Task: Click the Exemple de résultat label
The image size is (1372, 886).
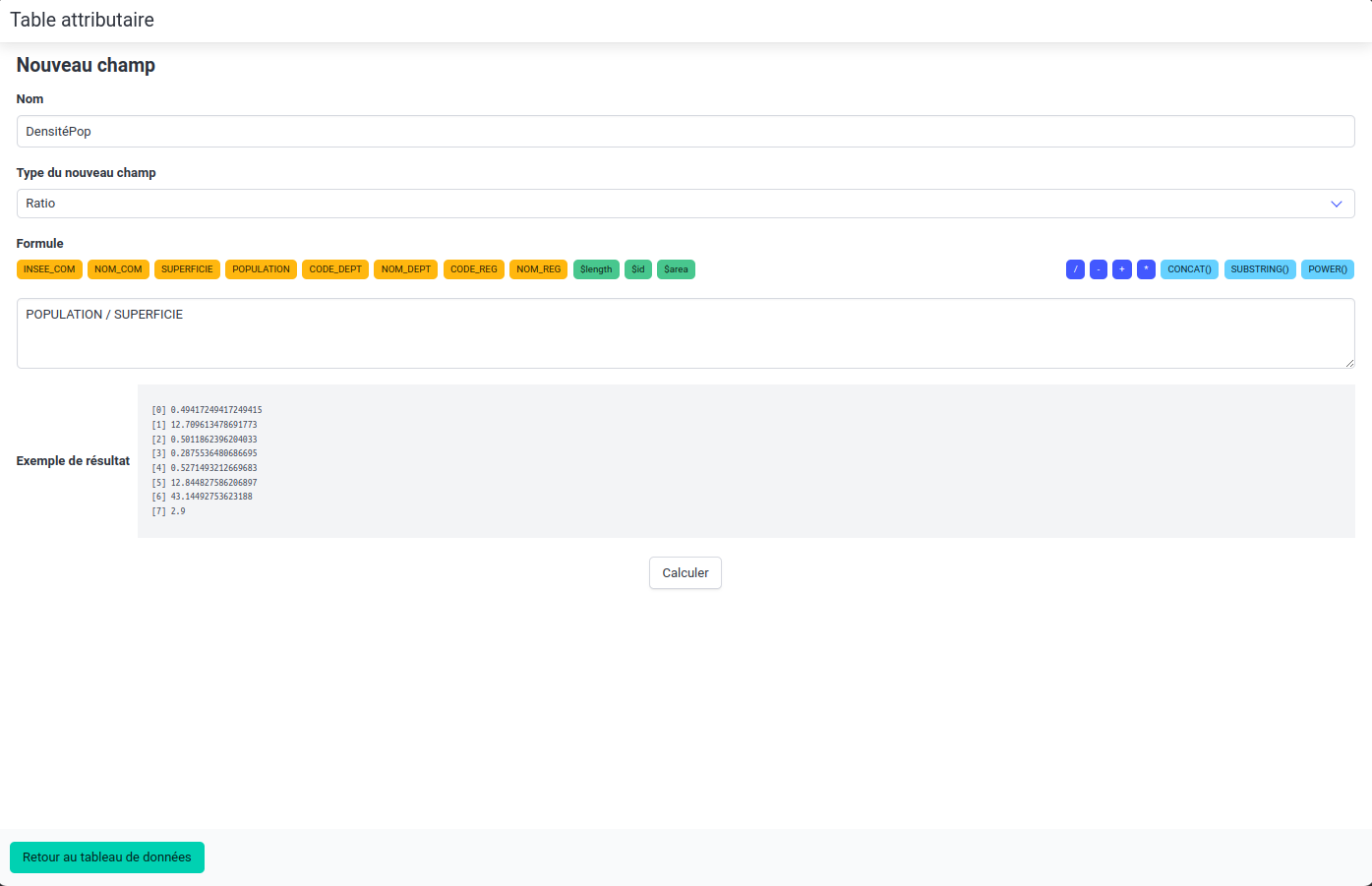Action: pos(73,461)
